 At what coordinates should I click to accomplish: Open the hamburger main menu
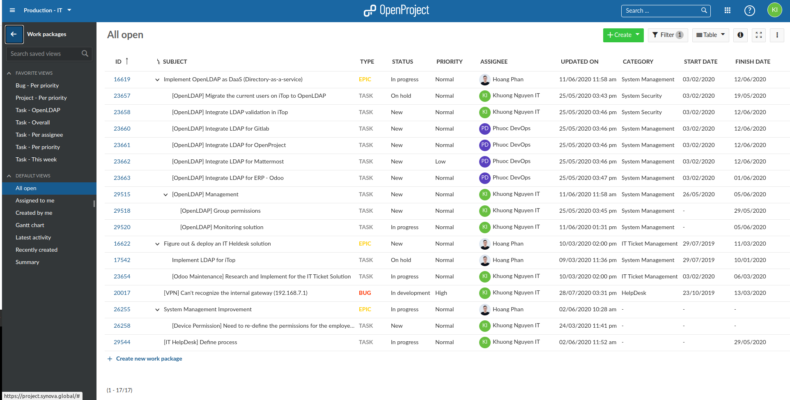pyautogui.click(x=9, y=10)
